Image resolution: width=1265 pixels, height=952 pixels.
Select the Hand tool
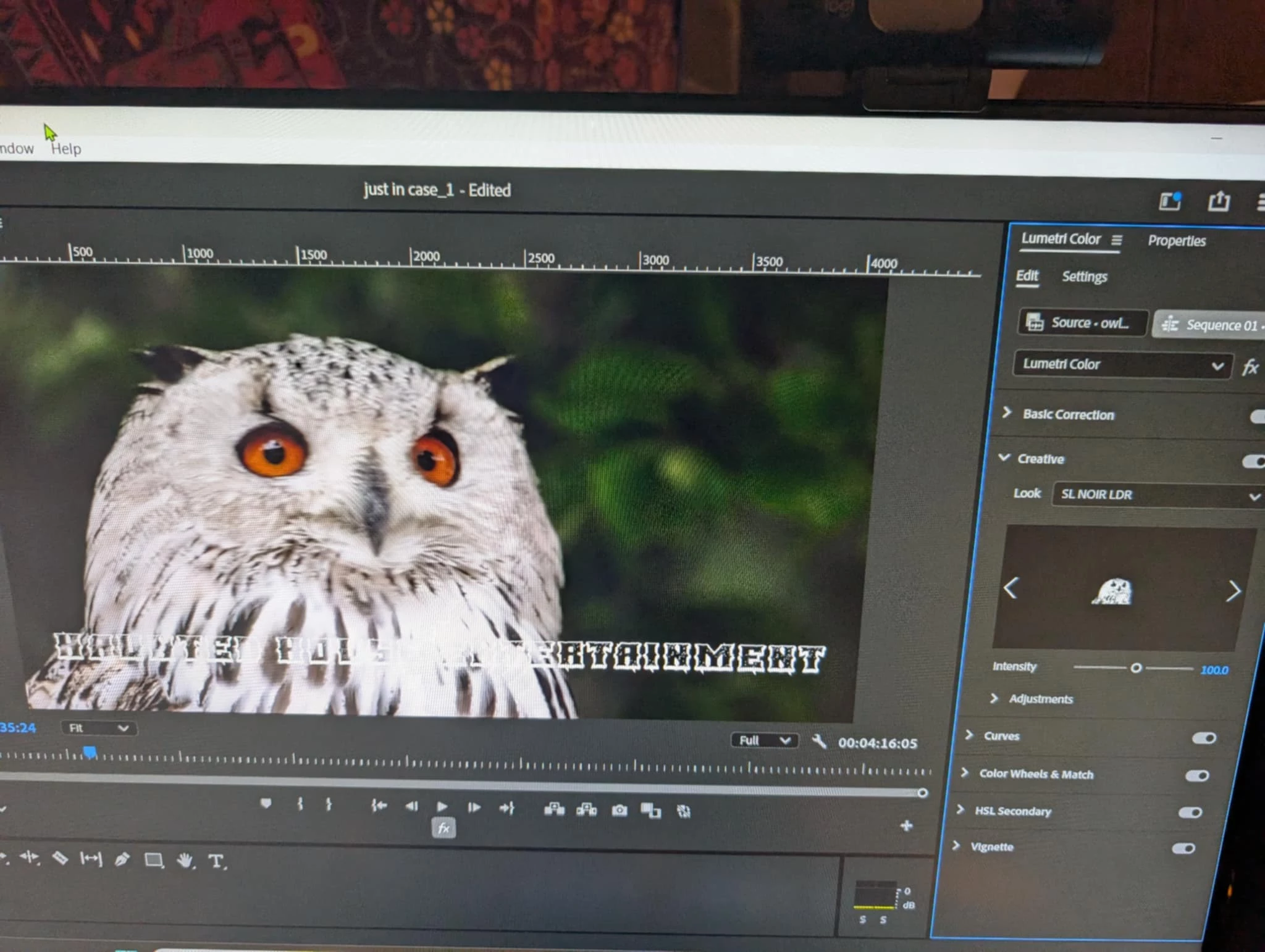tap(184, 860)
